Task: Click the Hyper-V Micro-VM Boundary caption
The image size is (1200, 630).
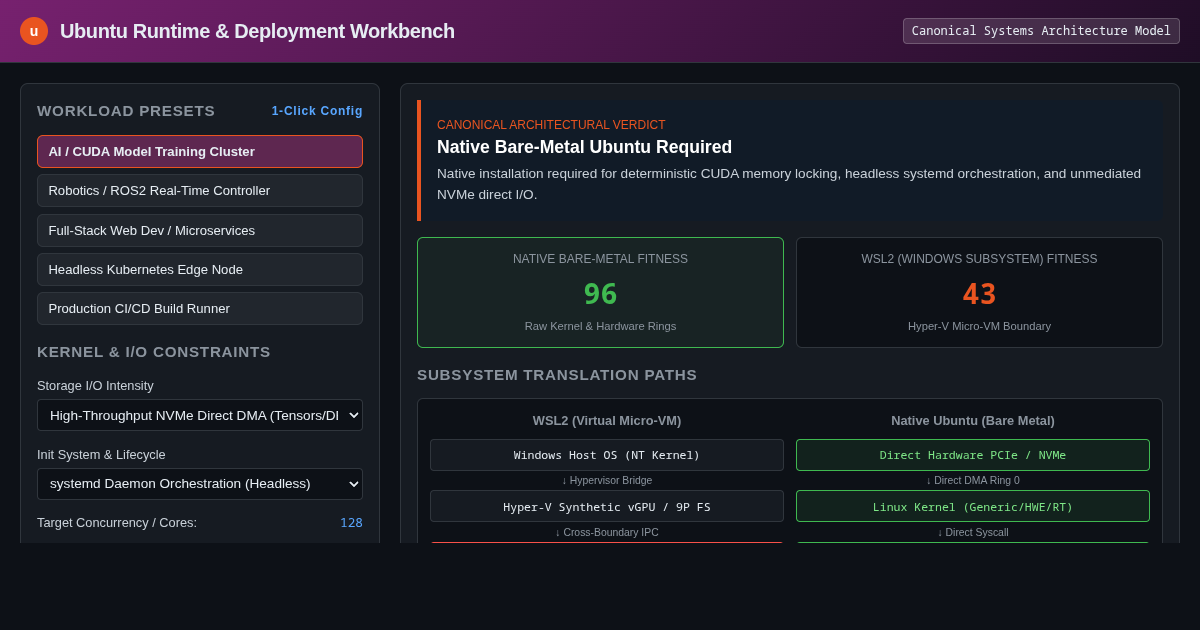Action: (979, 326)
